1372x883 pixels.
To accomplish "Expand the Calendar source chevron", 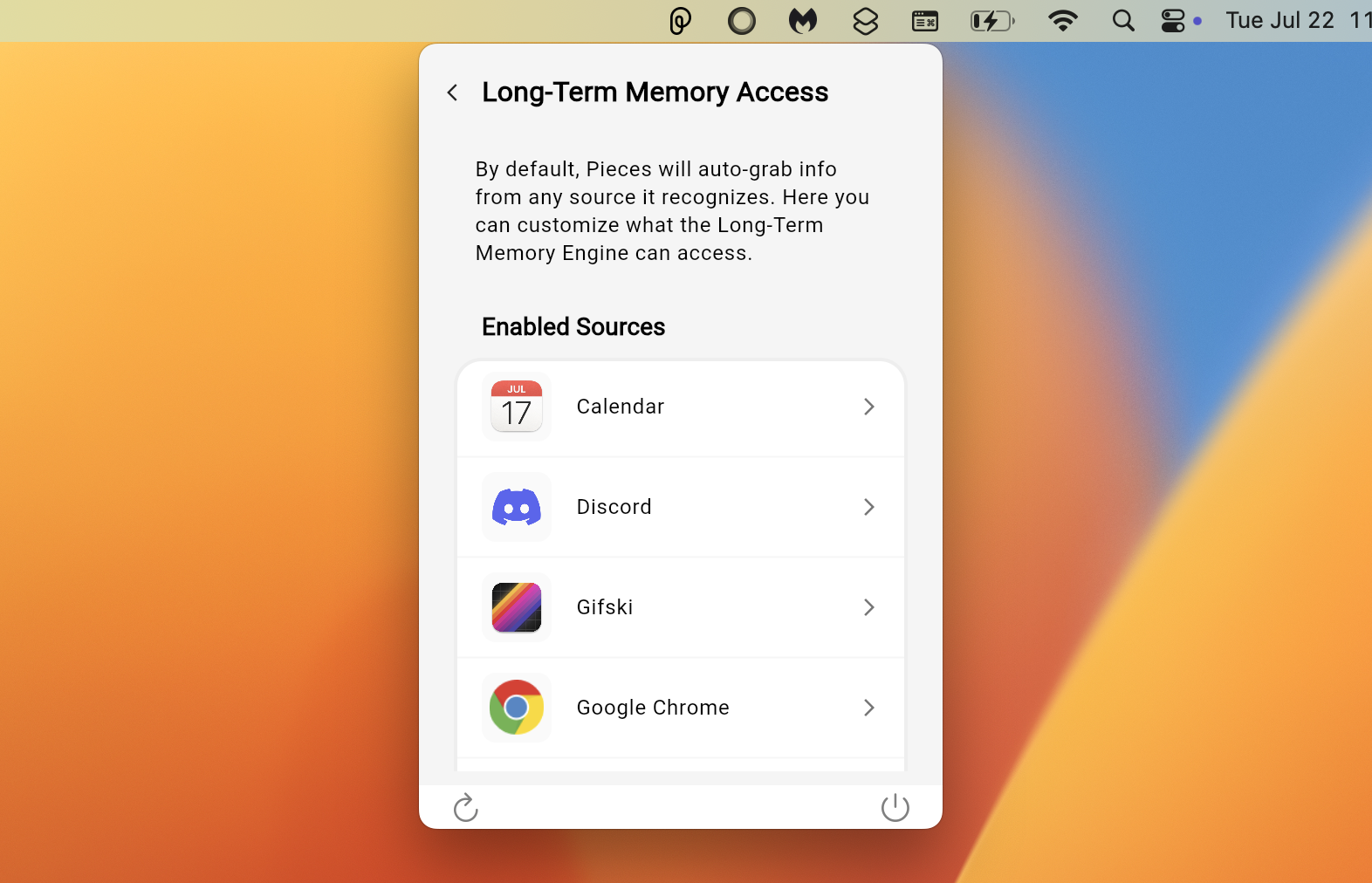I will (x=869, y=407).
